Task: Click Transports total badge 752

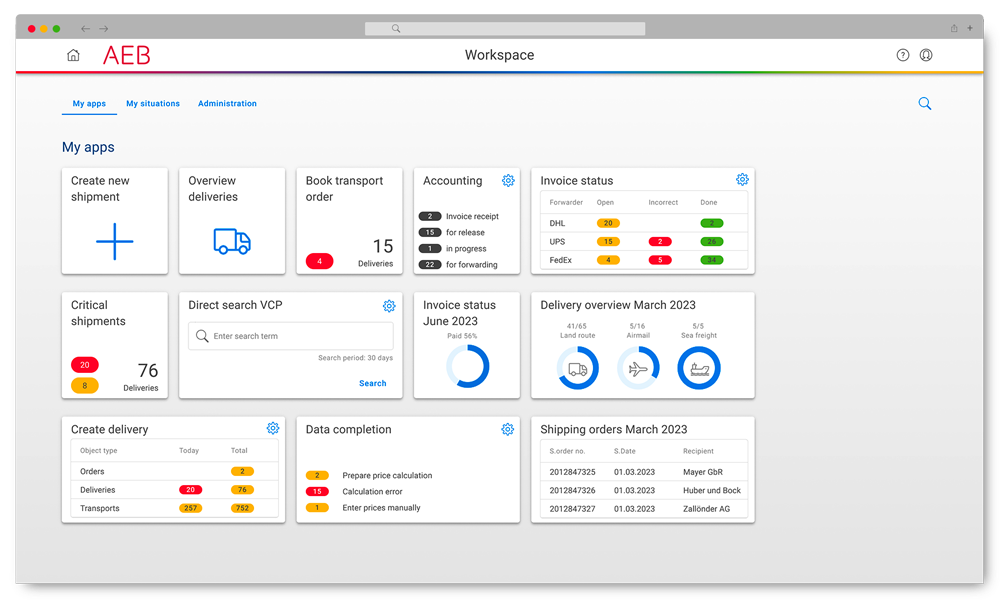Action: [242, 508]
